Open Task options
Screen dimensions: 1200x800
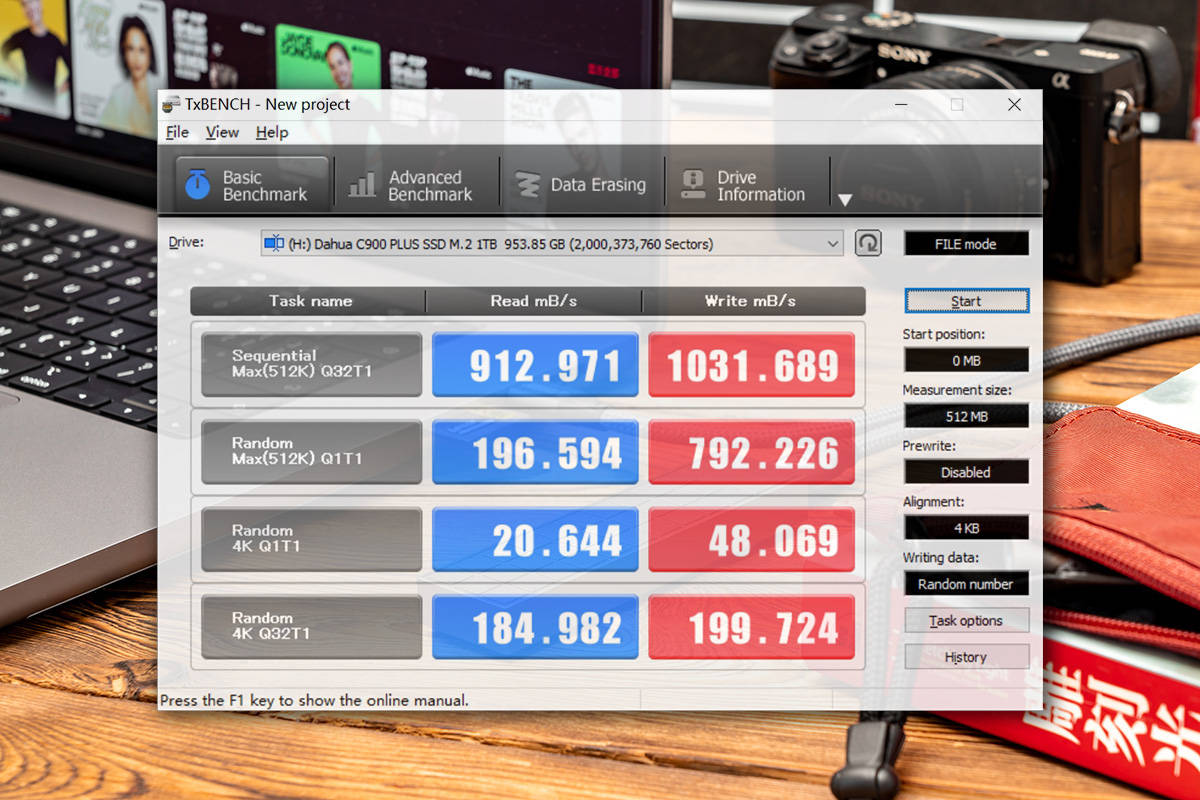(966, 620)
